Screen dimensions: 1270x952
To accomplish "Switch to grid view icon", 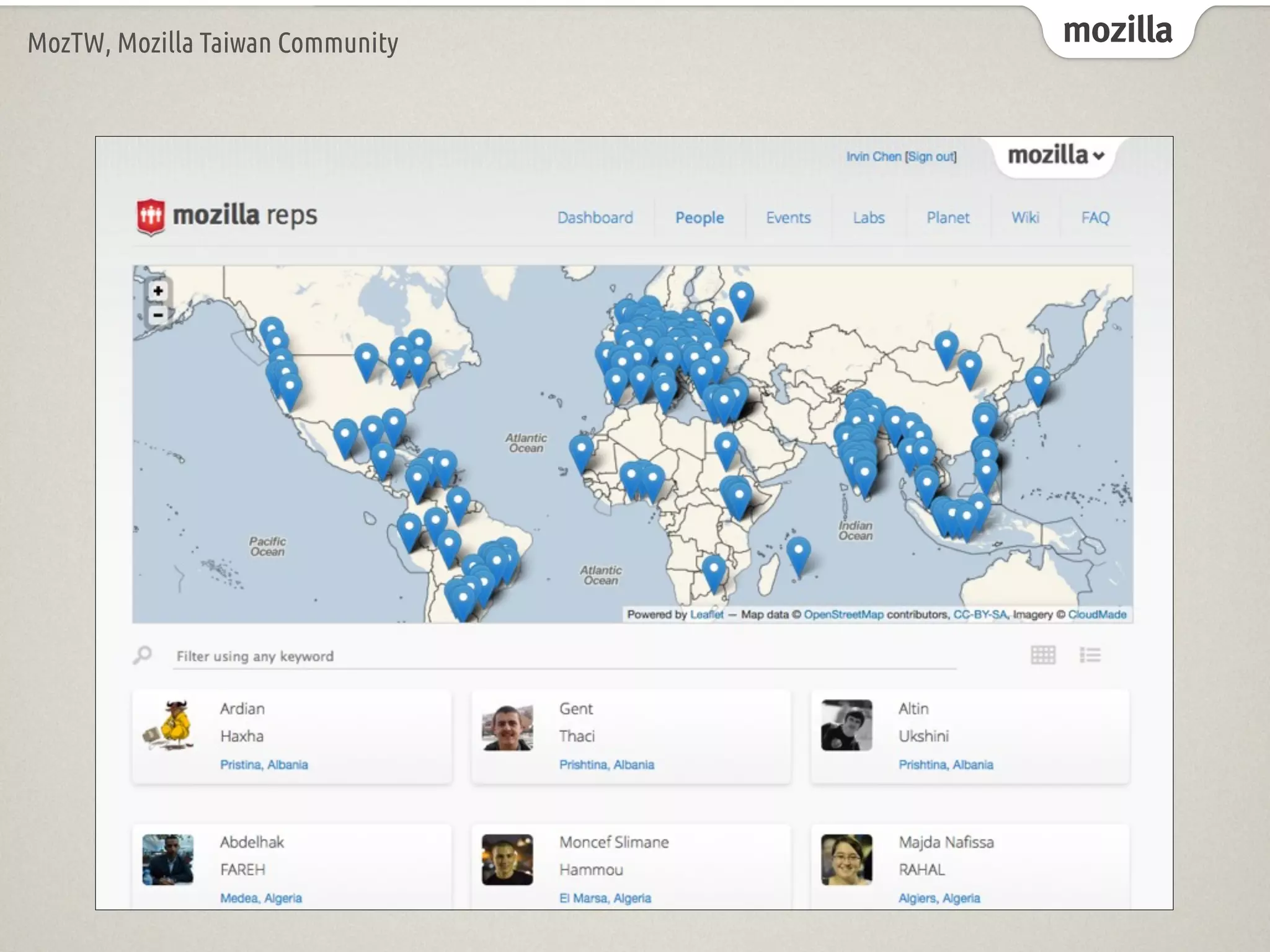I will point(1042,655).
